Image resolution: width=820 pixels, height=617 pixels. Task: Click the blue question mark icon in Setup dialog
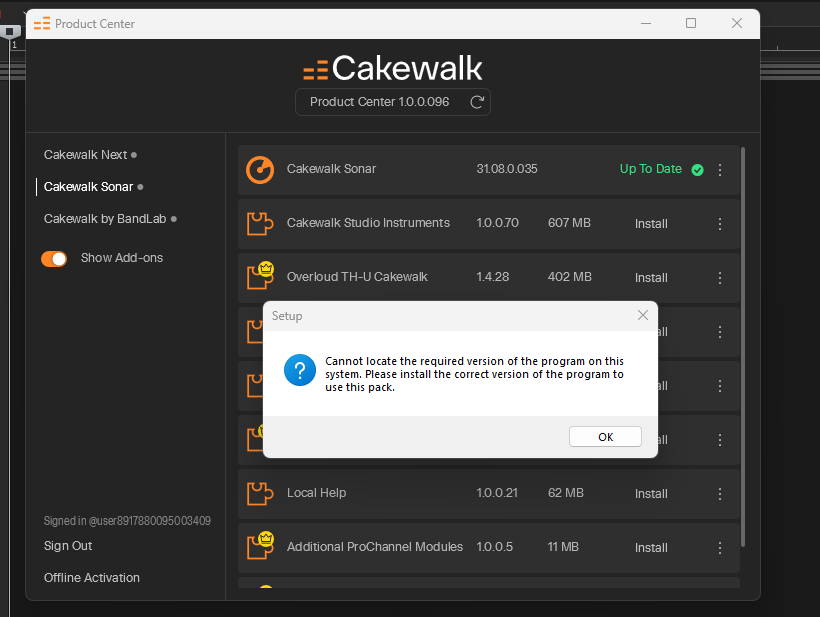(300, 370)
